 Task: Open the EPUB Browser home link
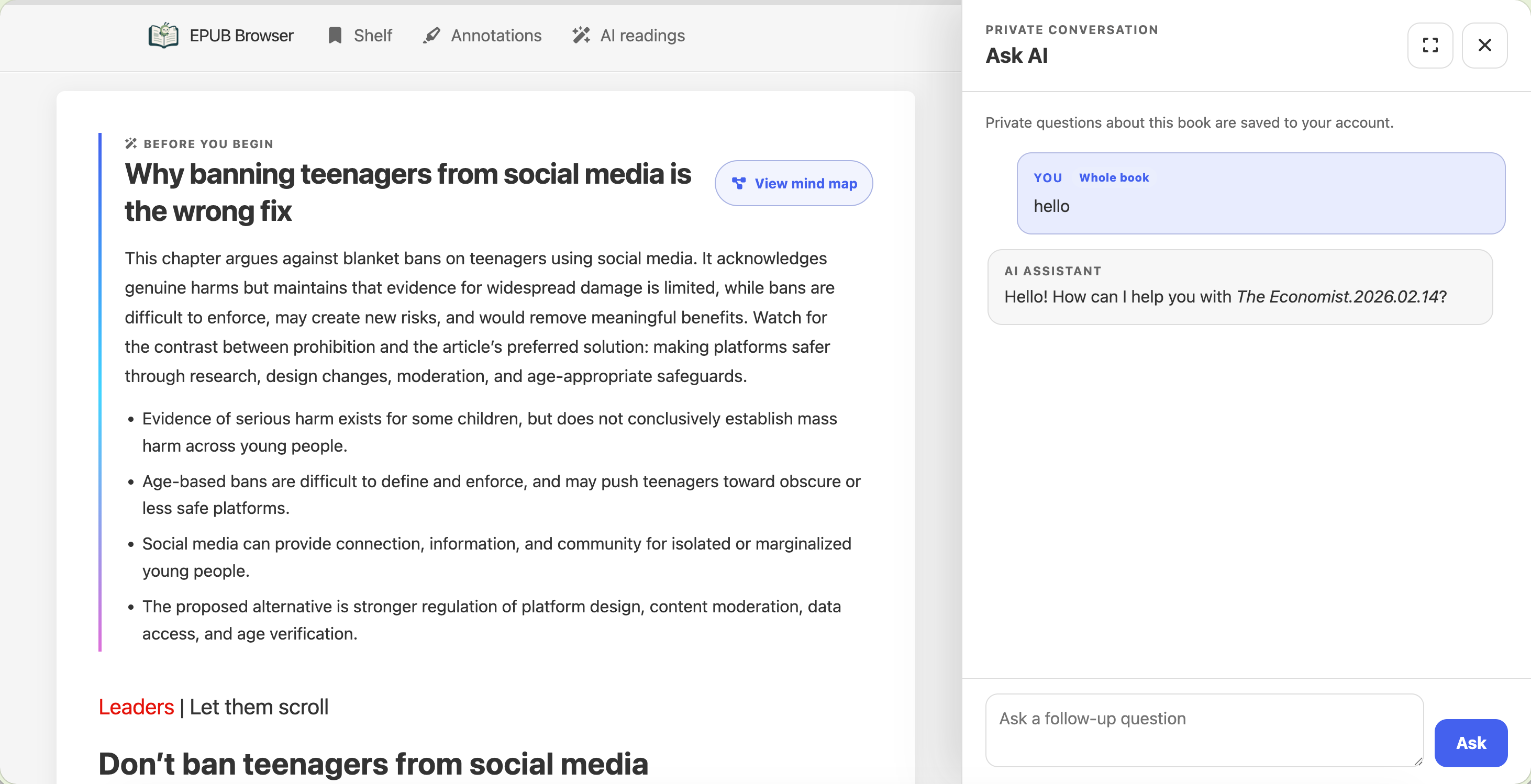point(220,36)
